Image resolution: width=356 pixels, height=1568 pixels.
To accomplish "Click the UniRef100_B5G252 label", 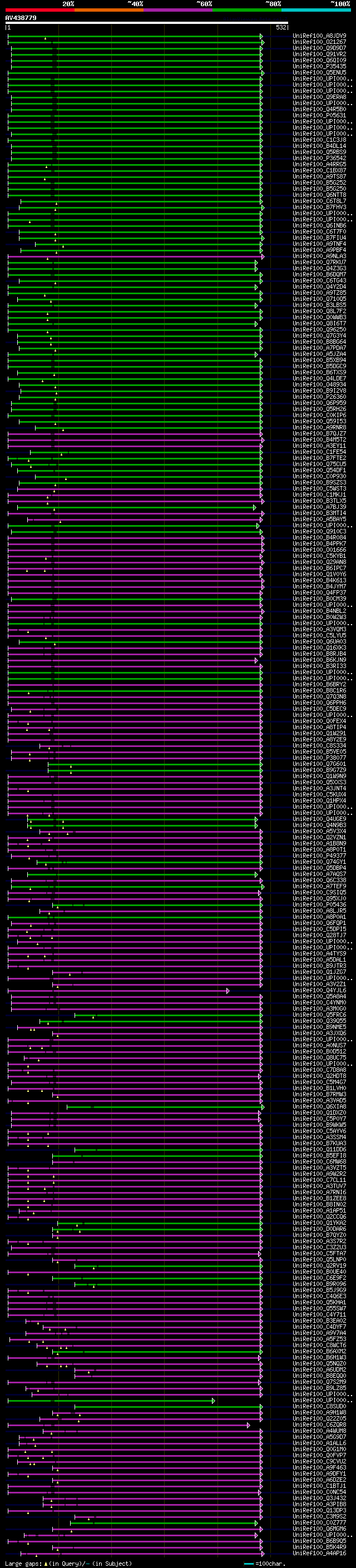I will tap(319, 182).
